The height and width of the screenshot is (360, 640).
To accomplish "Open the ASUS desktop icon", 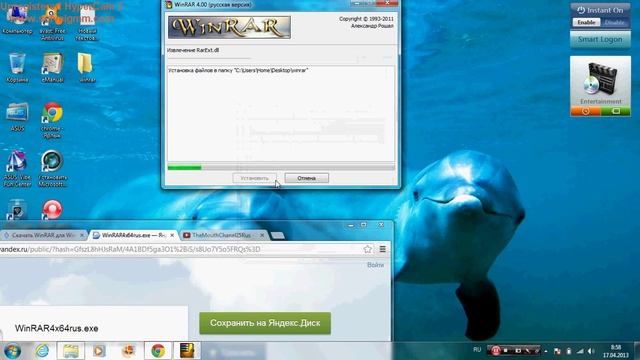I will point(17,117).
